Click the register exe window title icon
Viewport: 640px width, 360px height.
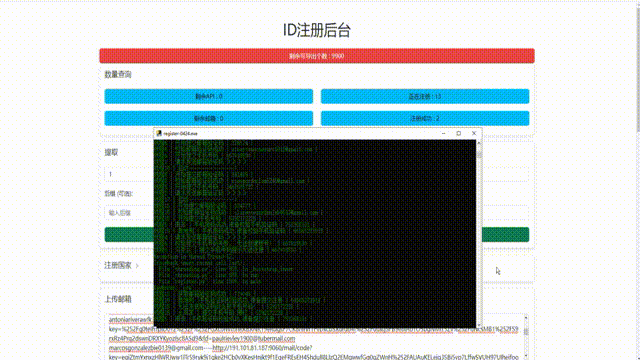(x=159, y=133)
